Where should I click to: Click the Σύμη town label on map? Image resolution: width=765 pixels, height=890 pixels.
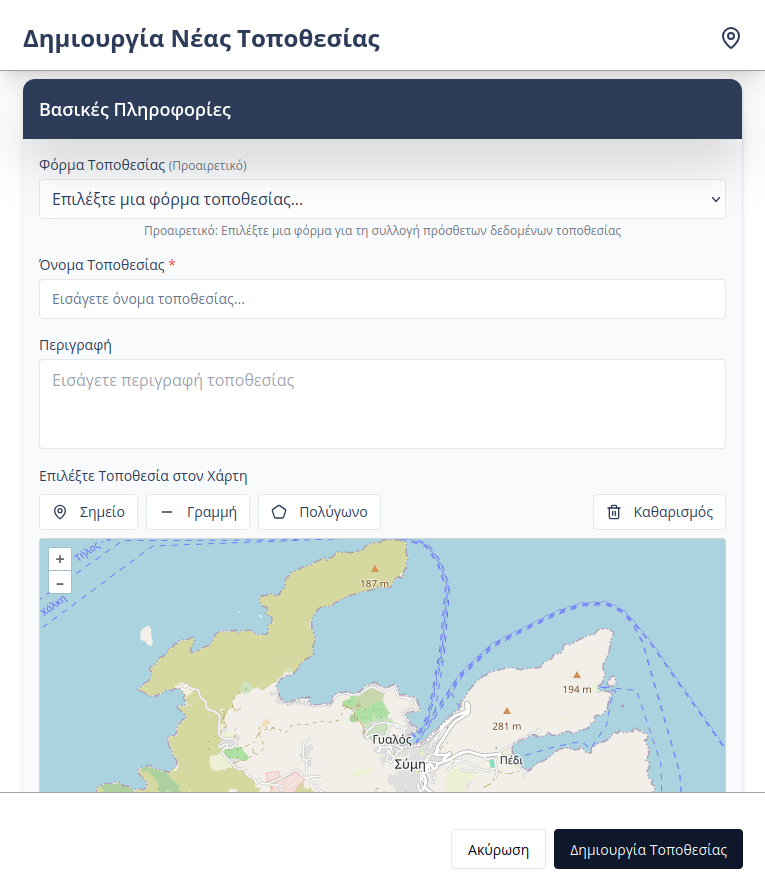(x=409, y=763)
